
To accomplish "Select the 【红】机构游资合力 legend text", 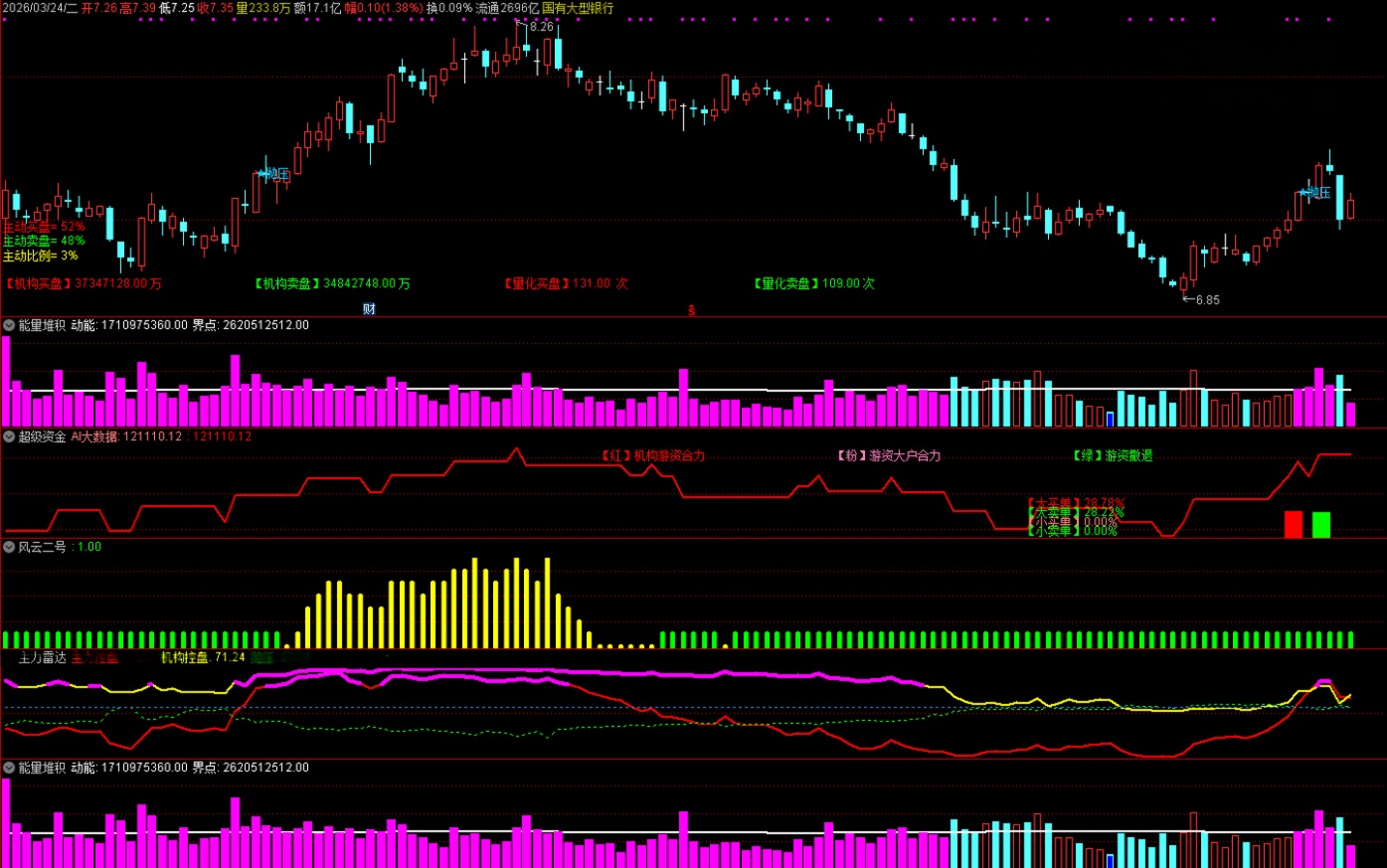I will 652,455.
